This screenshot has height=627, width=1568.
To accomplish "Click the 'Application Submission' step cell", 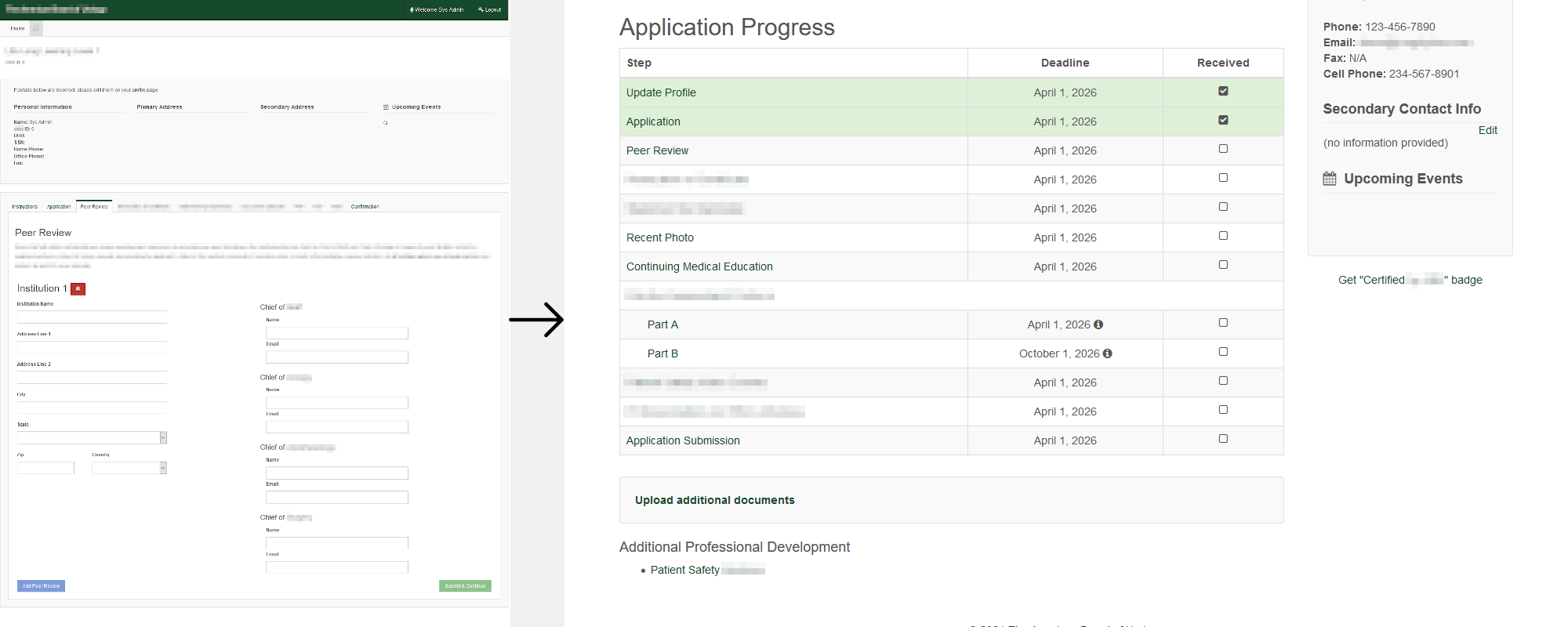I will pyautogui.click(x=793, y=440).
